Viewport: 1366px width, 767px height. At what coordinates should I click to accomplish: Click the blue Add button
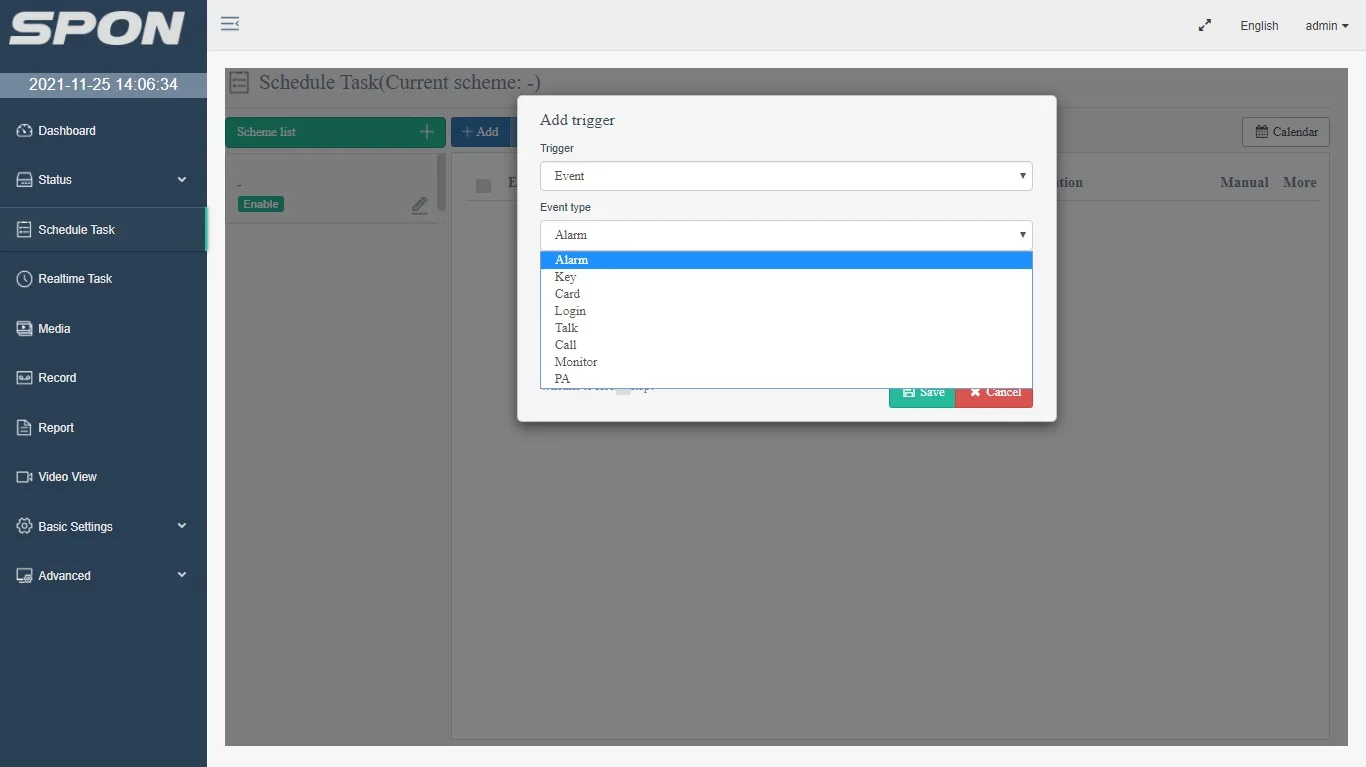coord(480,132)
